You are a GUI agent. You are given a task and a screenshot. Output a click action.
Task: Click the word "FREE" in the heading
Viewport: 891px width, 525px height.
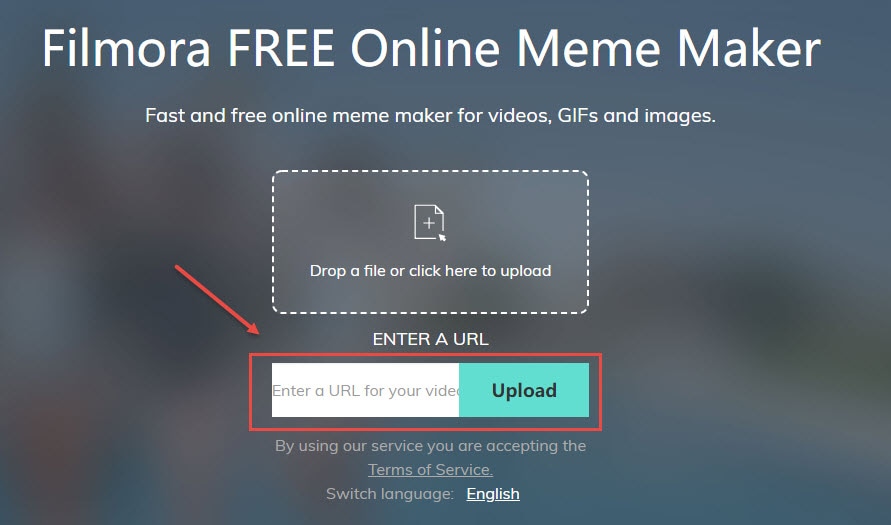[x=281, y=48]
